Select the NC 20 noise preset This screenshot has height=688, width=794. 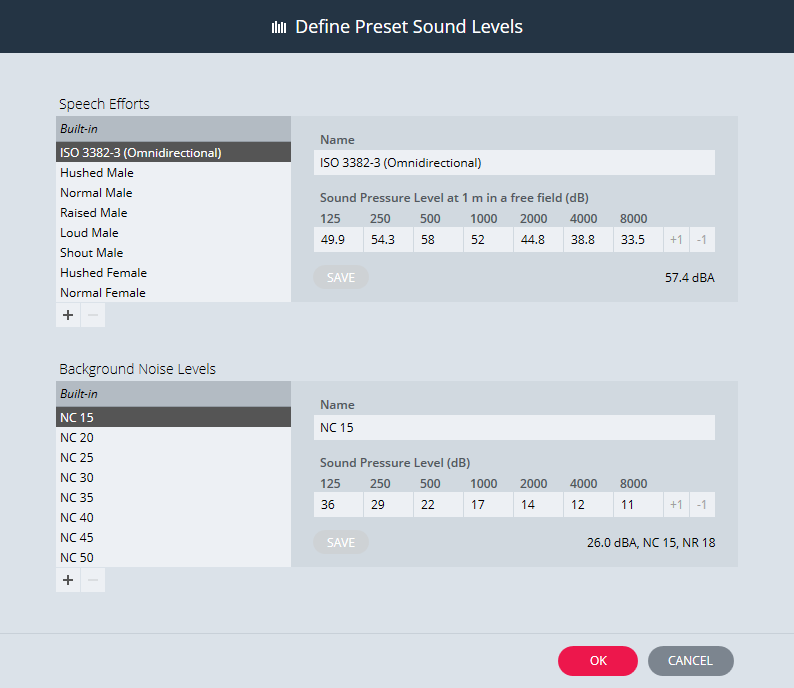pyautogui.click(x=173, y=437)
